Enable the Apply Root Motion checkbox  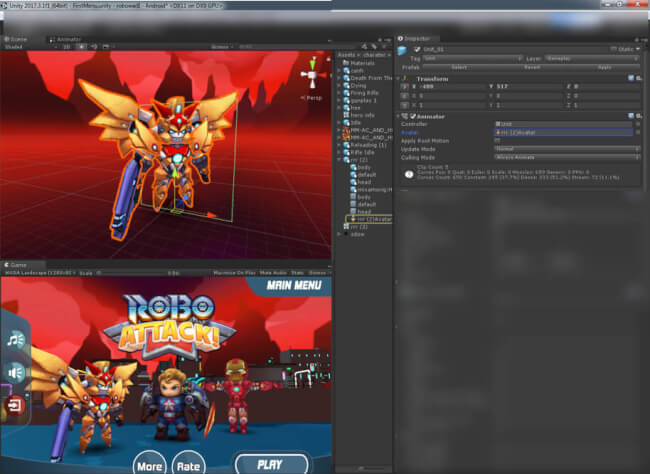click(x=498, y=140)
